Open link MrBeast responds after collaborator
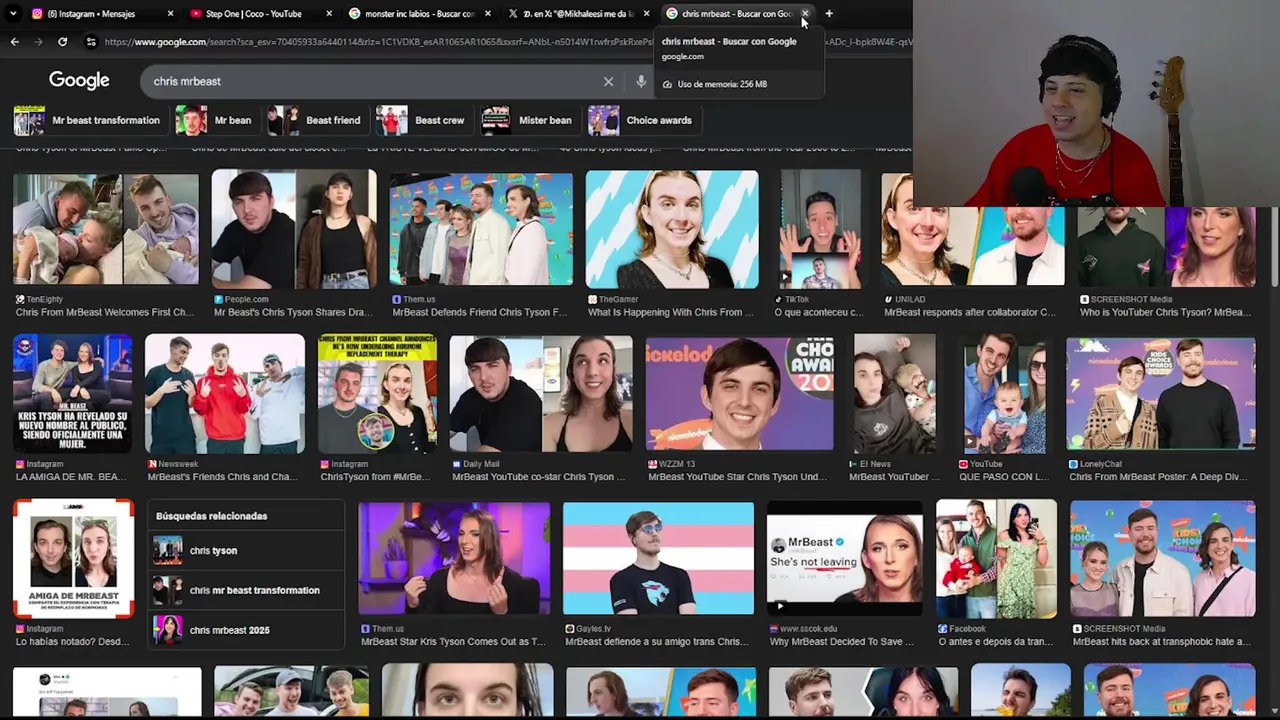Screen dimensions: 1280x720 click(x=970, y=312)
